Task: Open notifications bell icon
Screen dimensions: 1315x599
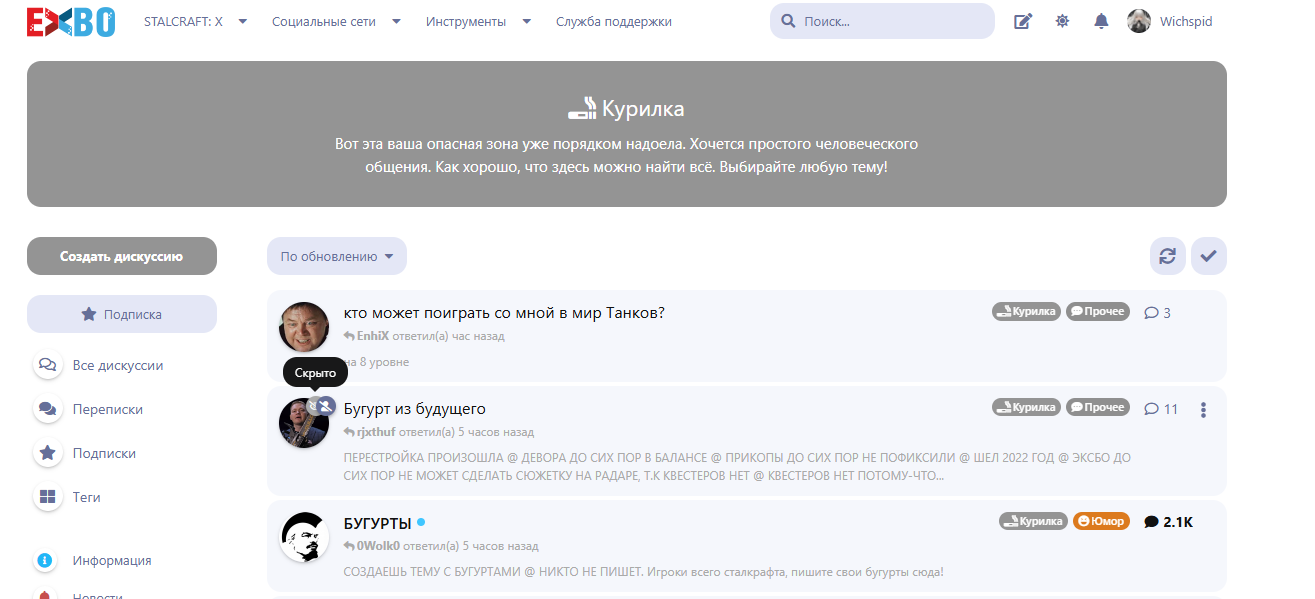Action: point(1101,21)
